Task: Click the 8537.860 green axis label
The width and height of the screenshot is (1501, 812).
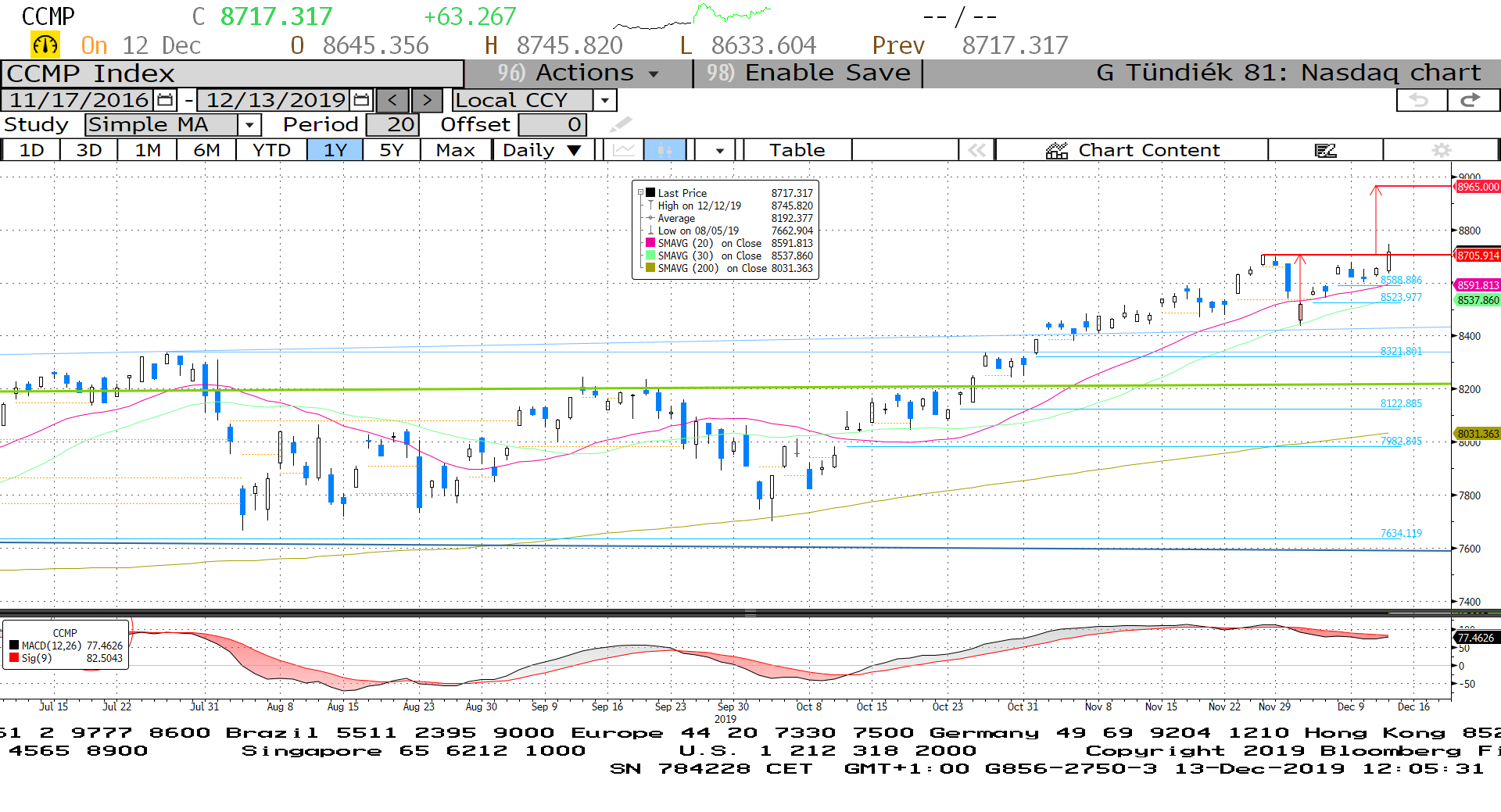Action: click(1478, 300)
